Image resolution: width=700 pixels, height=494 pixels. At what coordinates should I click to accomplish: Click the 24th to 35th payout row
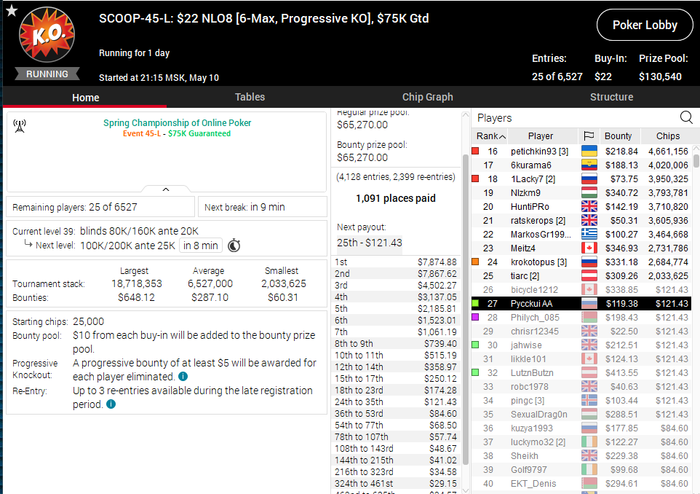(x=396, y=402)
